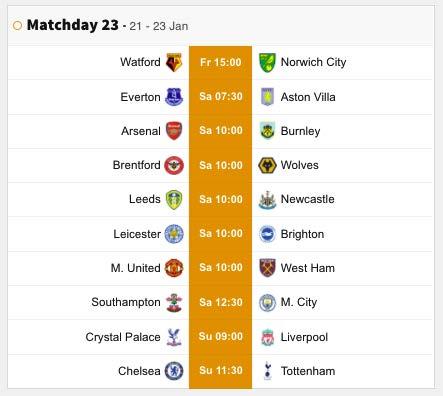Follow the Crystal Palace team link
This screenshot has width=443, height=396.
point(123,337)
